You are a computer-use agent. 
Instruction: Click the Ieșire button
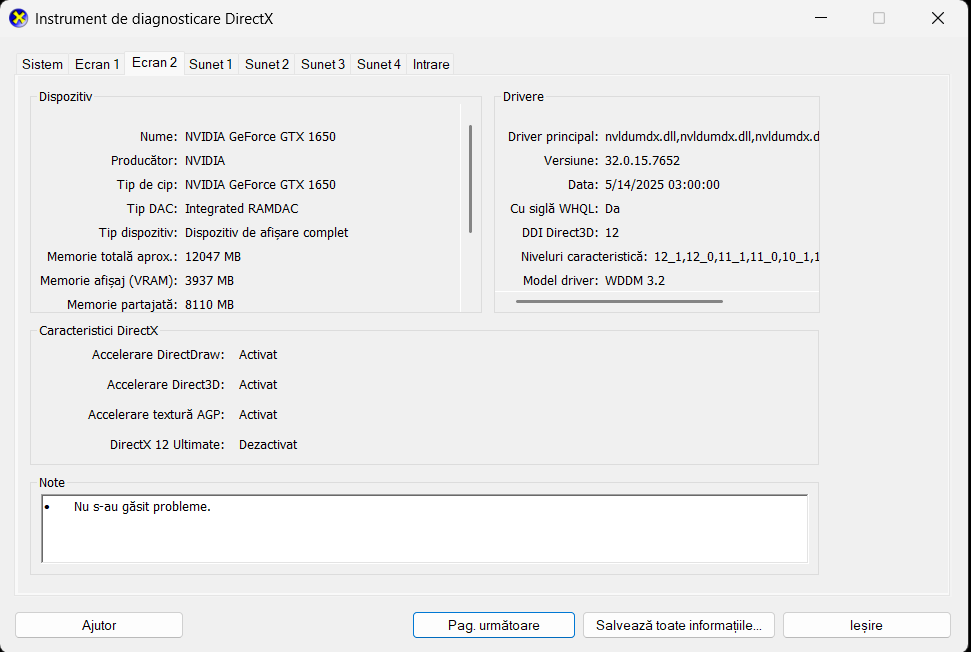tap(866, 625)
